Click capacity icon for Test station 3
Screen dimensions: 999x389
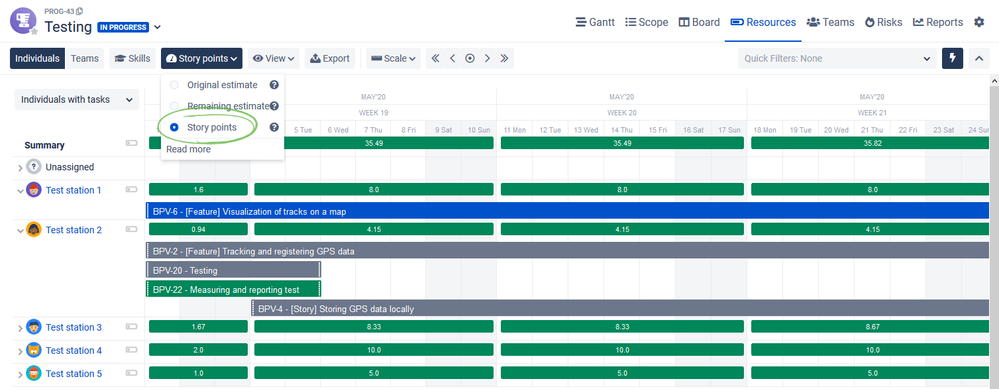coord(131,327)
